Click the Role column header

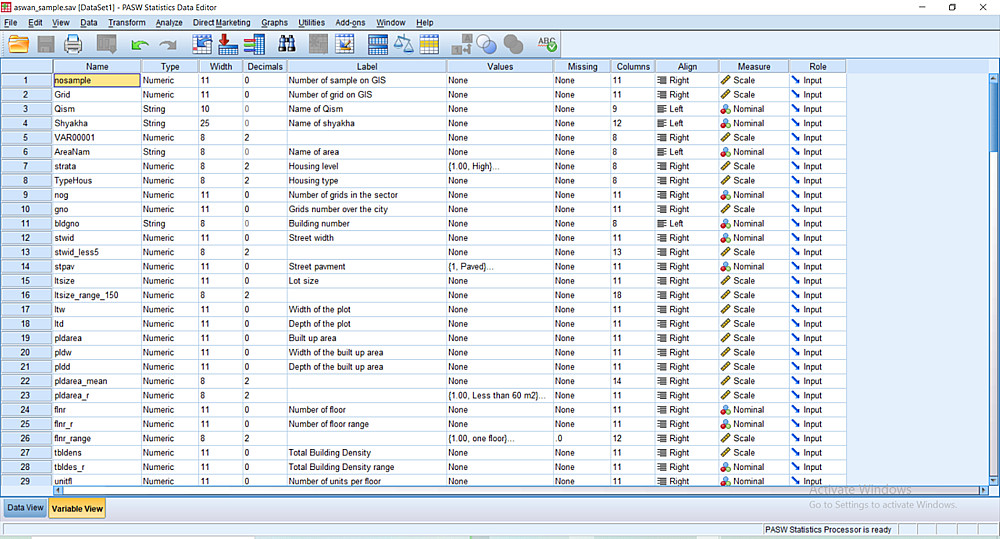(x=818, y=66)
